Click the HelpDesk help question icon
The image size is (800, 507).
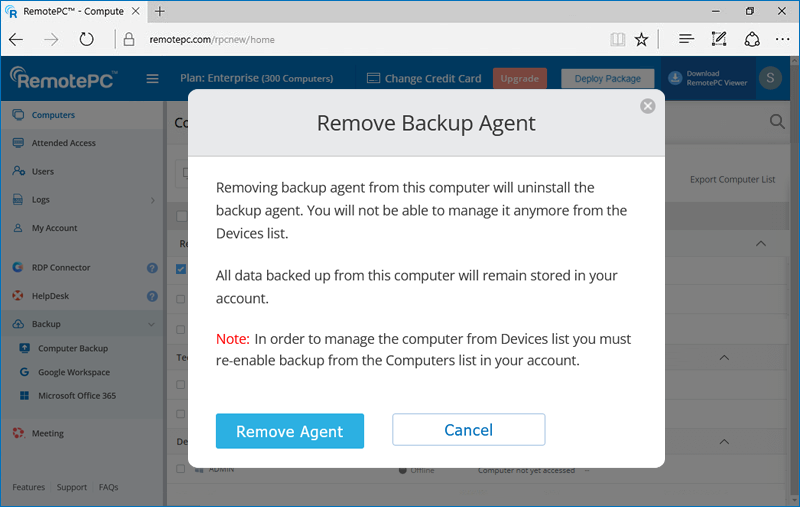point(152,296)
